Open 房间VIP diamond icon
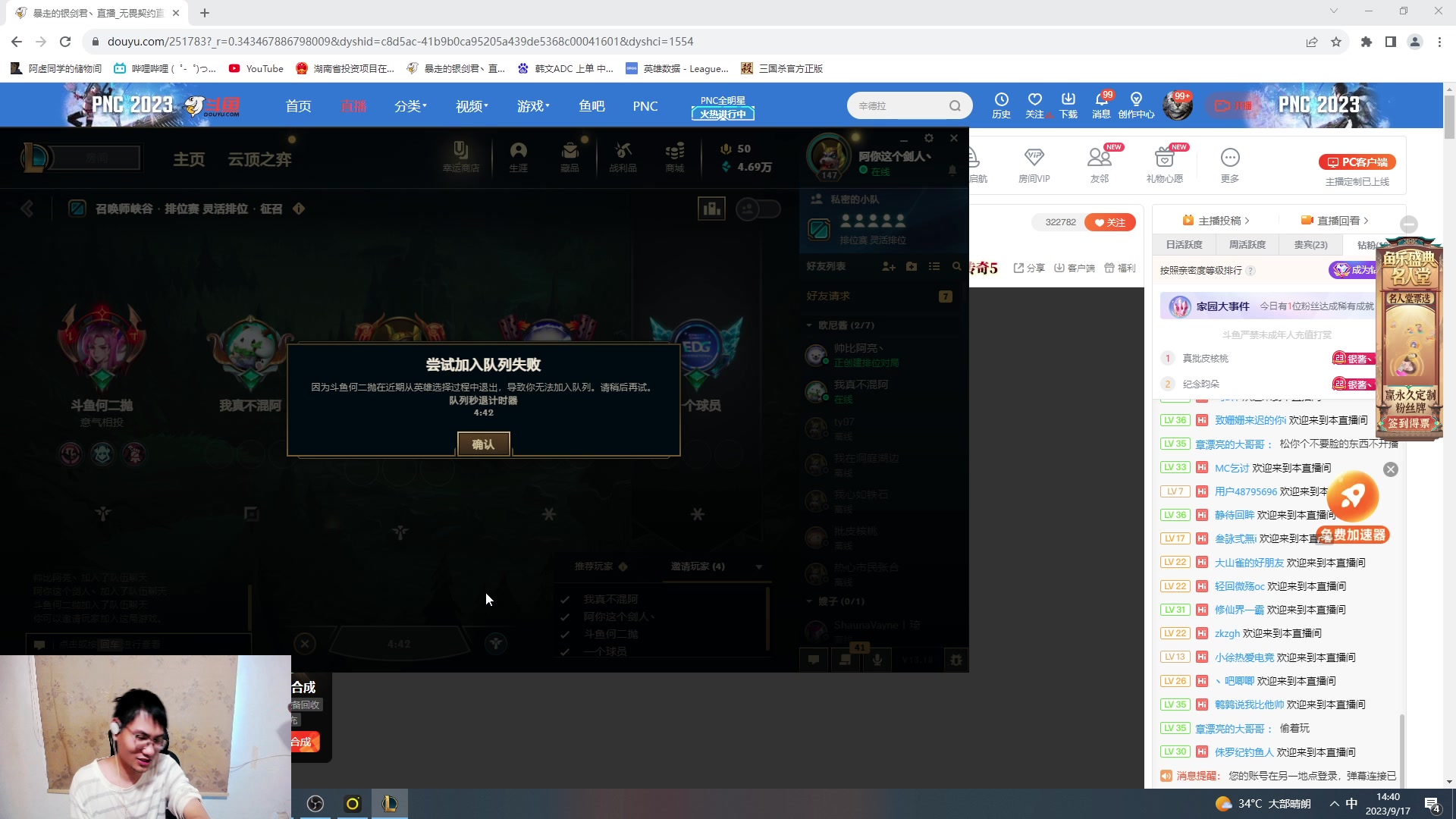The width and height of the screenshot is (1456, 819). click(1034, 158)
